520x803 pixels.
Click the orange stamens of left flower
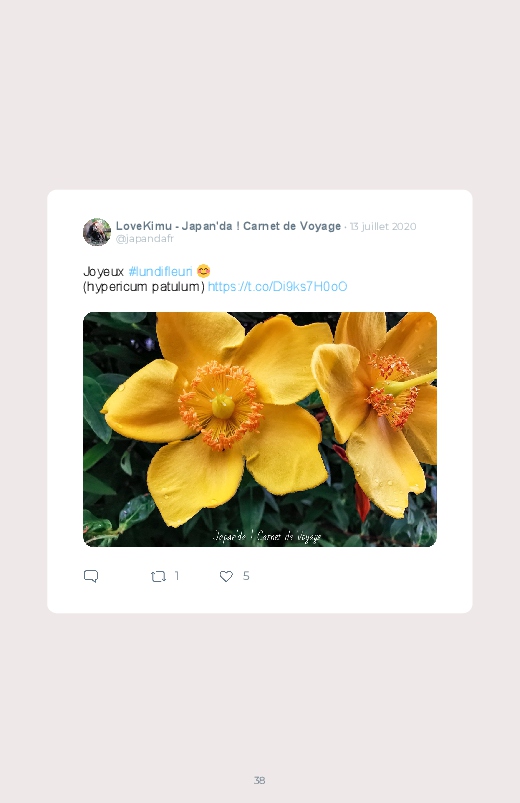click(x=221, y=406)
